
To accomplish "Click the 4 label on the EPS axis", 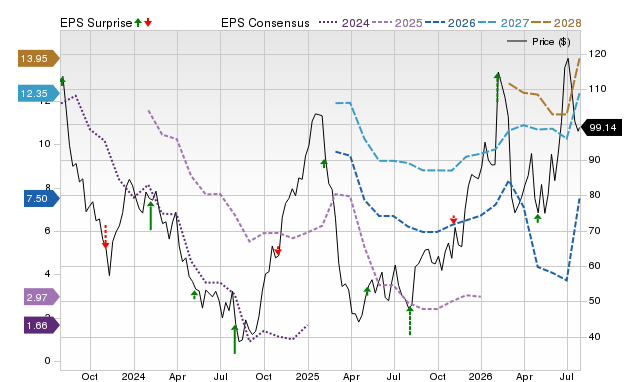I will 47,274.
